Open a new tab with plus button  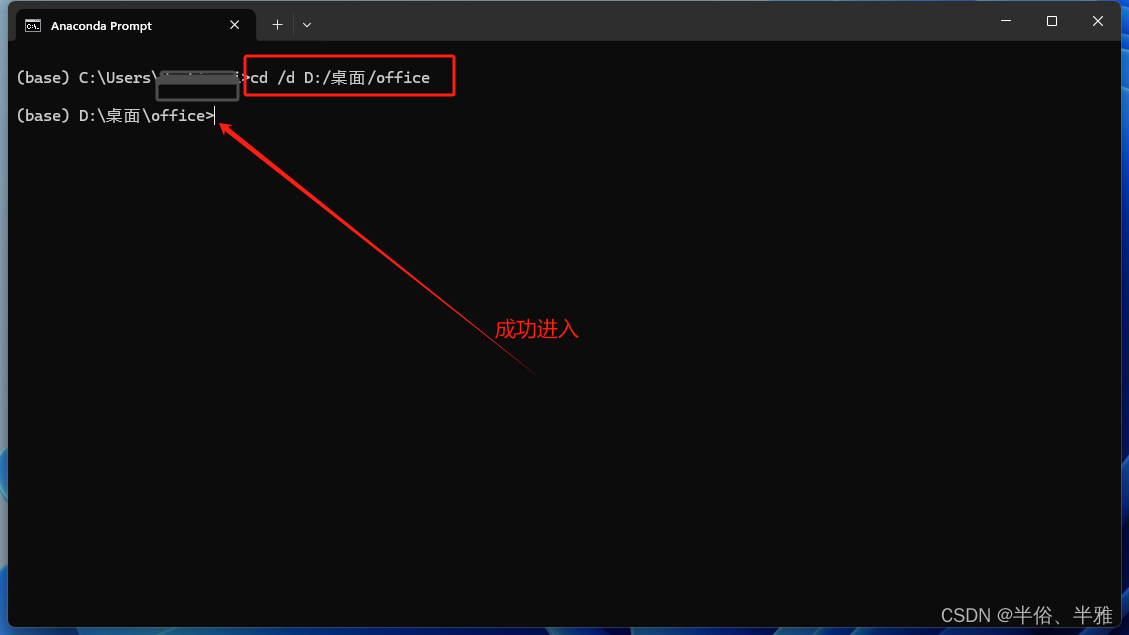tap(277, 24)
